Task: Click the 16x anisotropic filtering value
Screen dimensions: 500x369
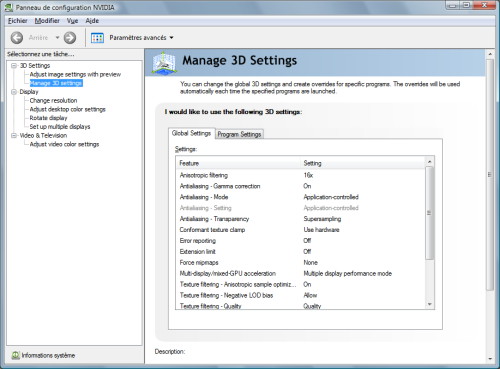Action: coord(308,175)
